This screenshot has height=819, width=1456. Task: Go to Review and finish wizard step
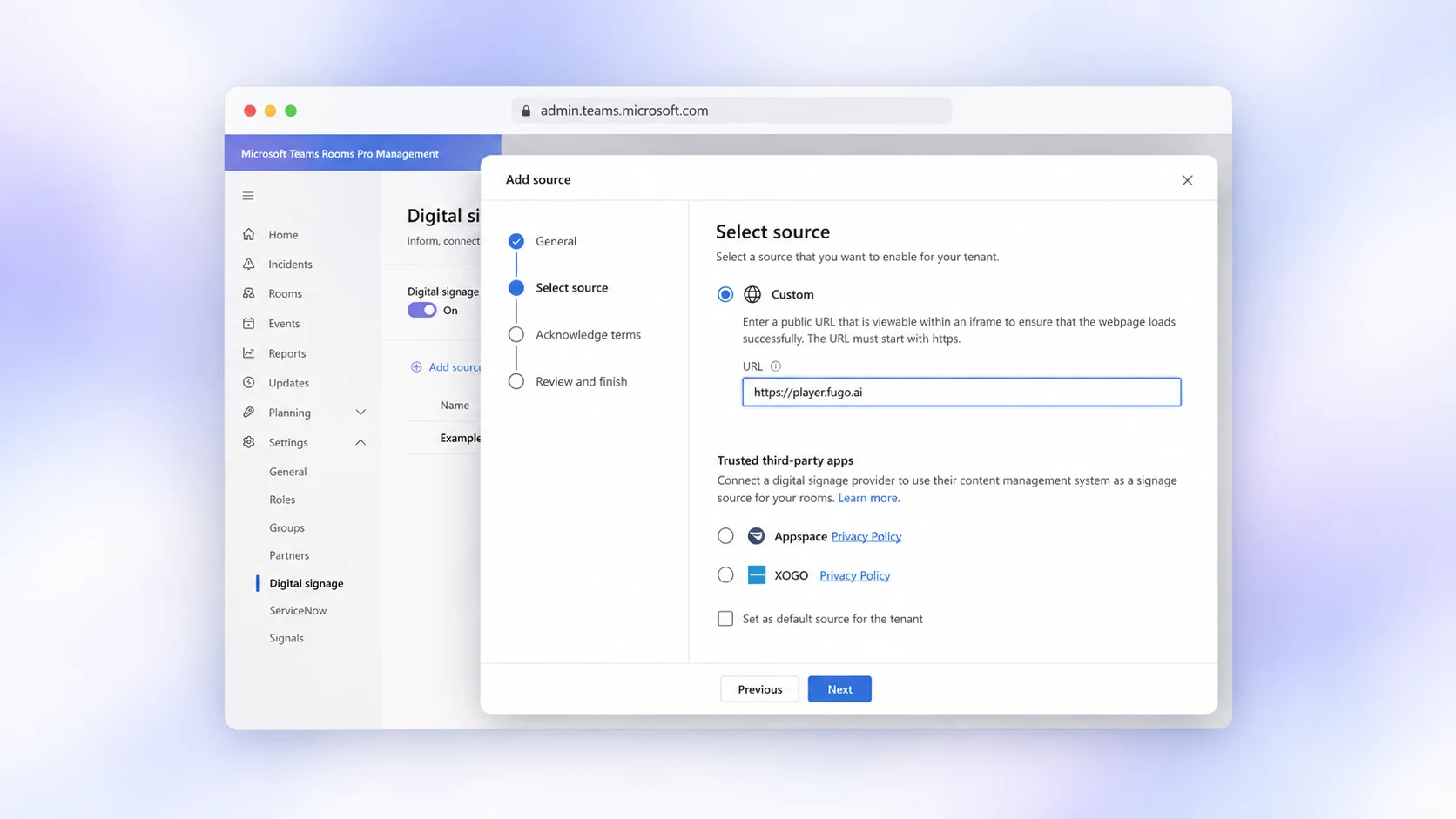coord(568,381)
